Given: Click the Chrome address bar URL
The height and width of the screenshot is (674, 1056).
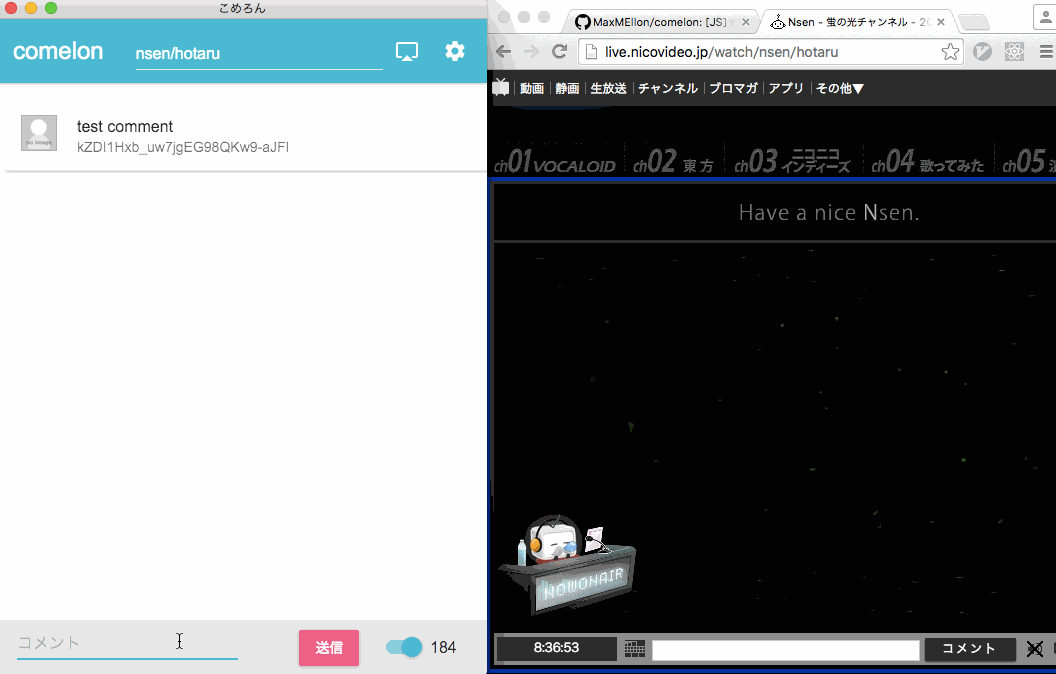Looking at the screenshot, I should 721,52.
